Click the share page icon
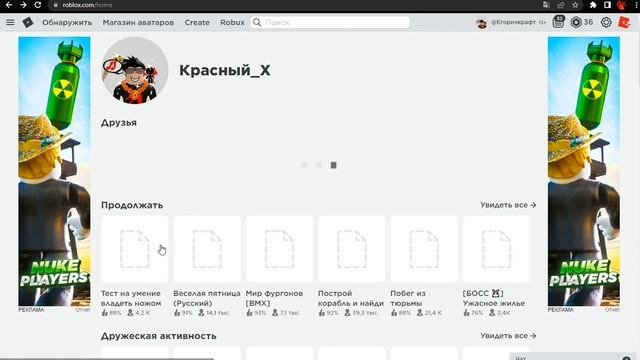 (560, 5)
